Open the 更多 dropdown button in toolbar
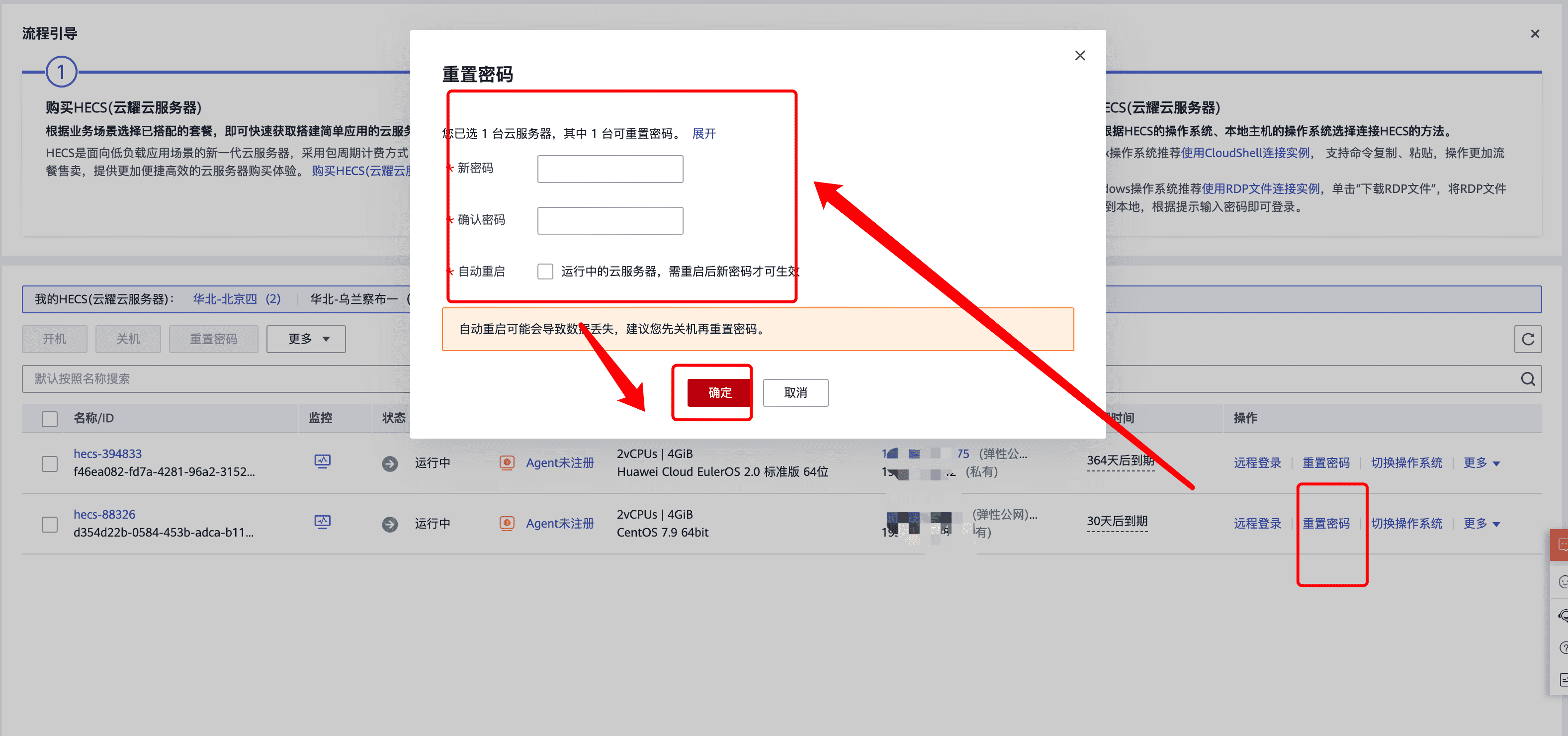Viewport: 1568px width, 736px height. (x=306, y=339)
